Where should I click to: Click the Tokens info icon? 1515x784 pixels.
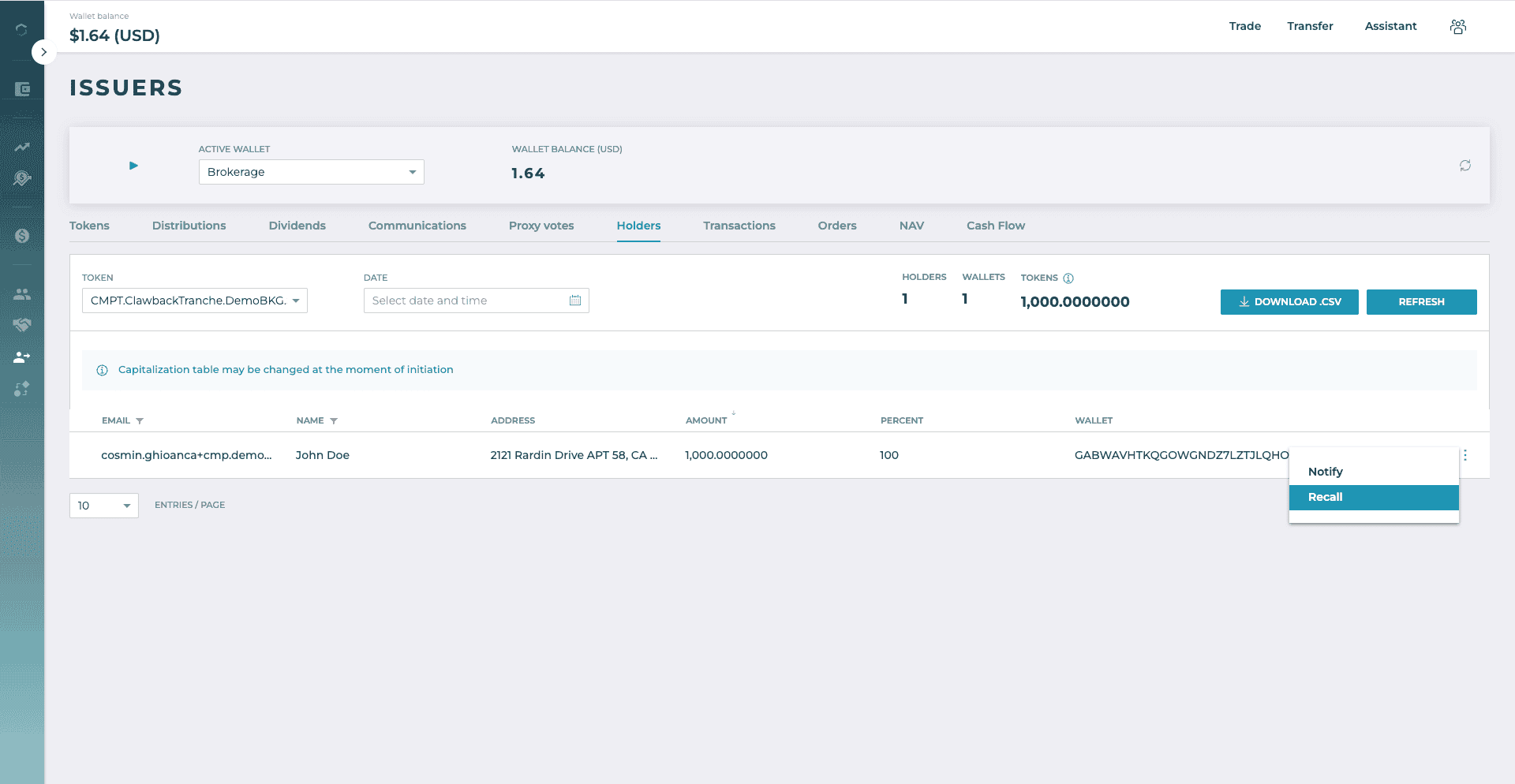1068,278
